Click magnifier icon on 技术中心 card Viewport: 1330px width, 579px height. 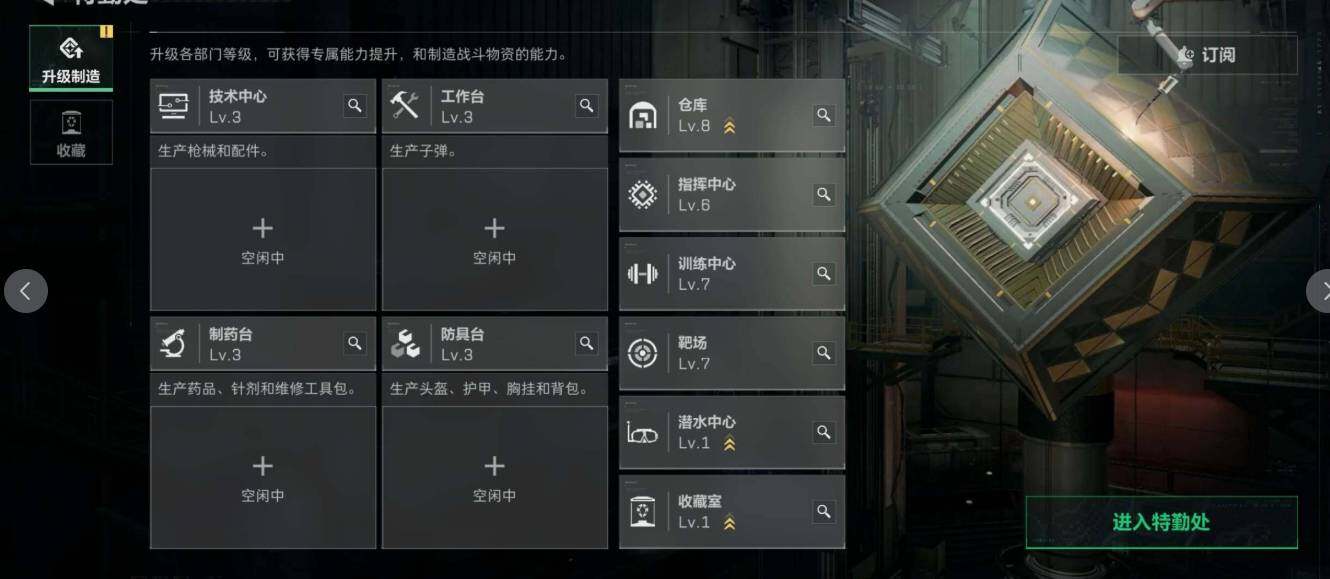[355, 105]
